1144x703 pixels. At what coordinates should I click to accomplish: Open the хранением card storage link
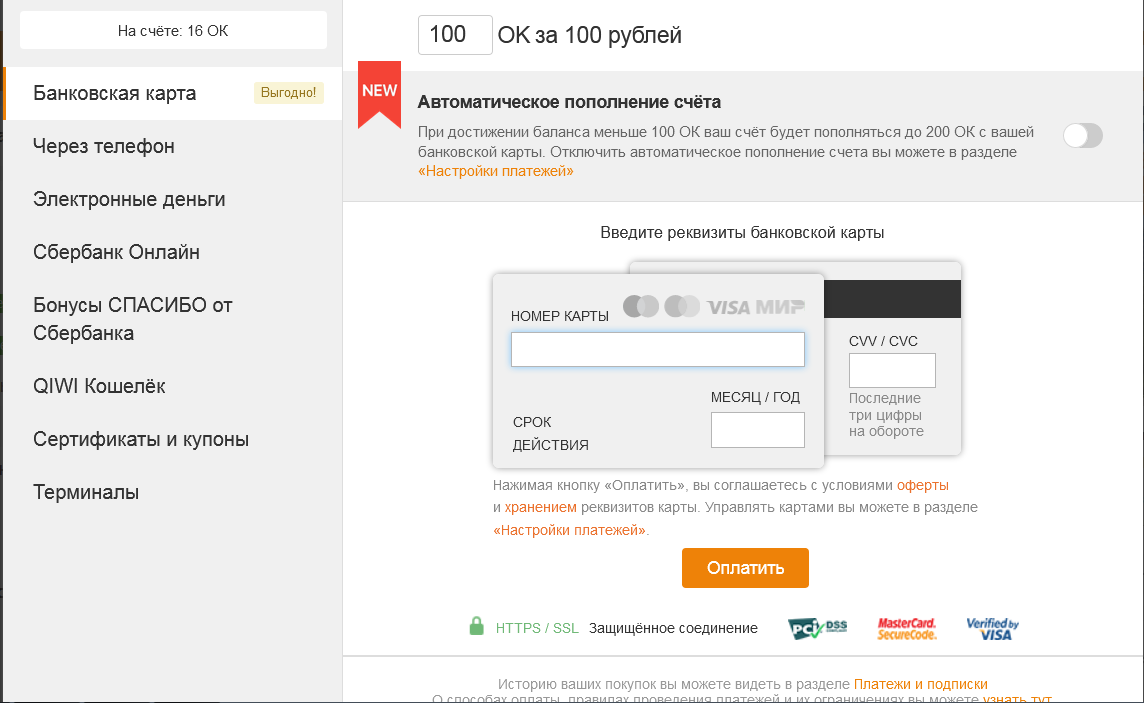click(x=540, y=508)
